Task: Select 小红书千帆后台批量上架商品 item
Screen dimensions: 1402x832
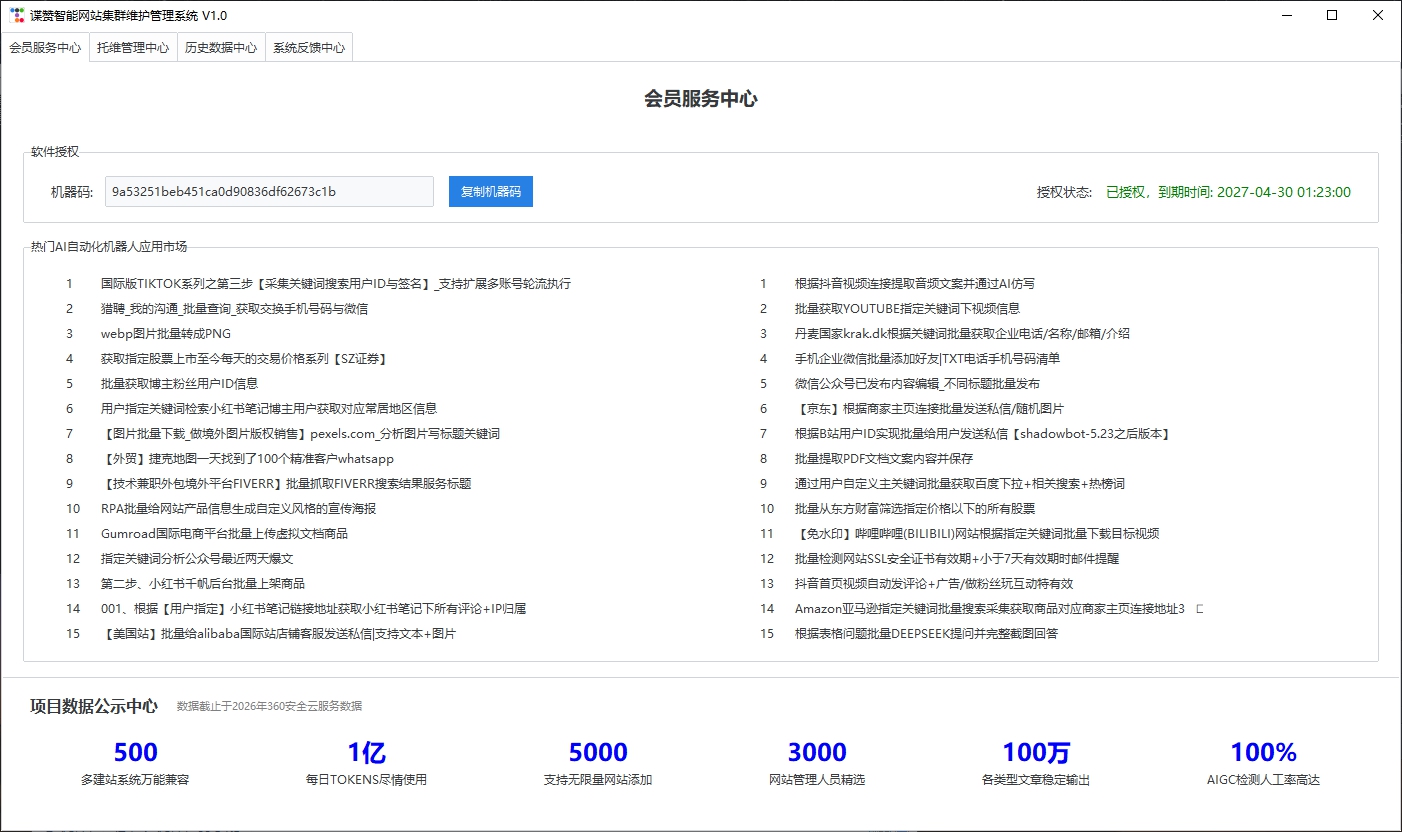Action: (x=203, y=584)
